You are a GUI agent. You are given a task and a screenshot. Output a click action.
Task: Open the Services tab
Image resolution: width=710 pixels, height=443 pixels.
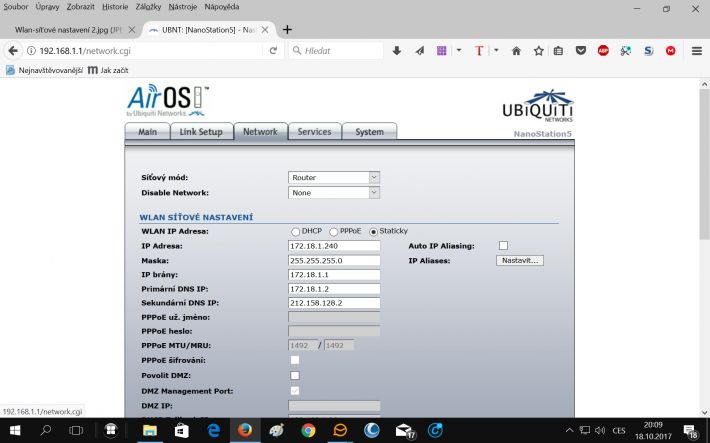click(314, 132)
